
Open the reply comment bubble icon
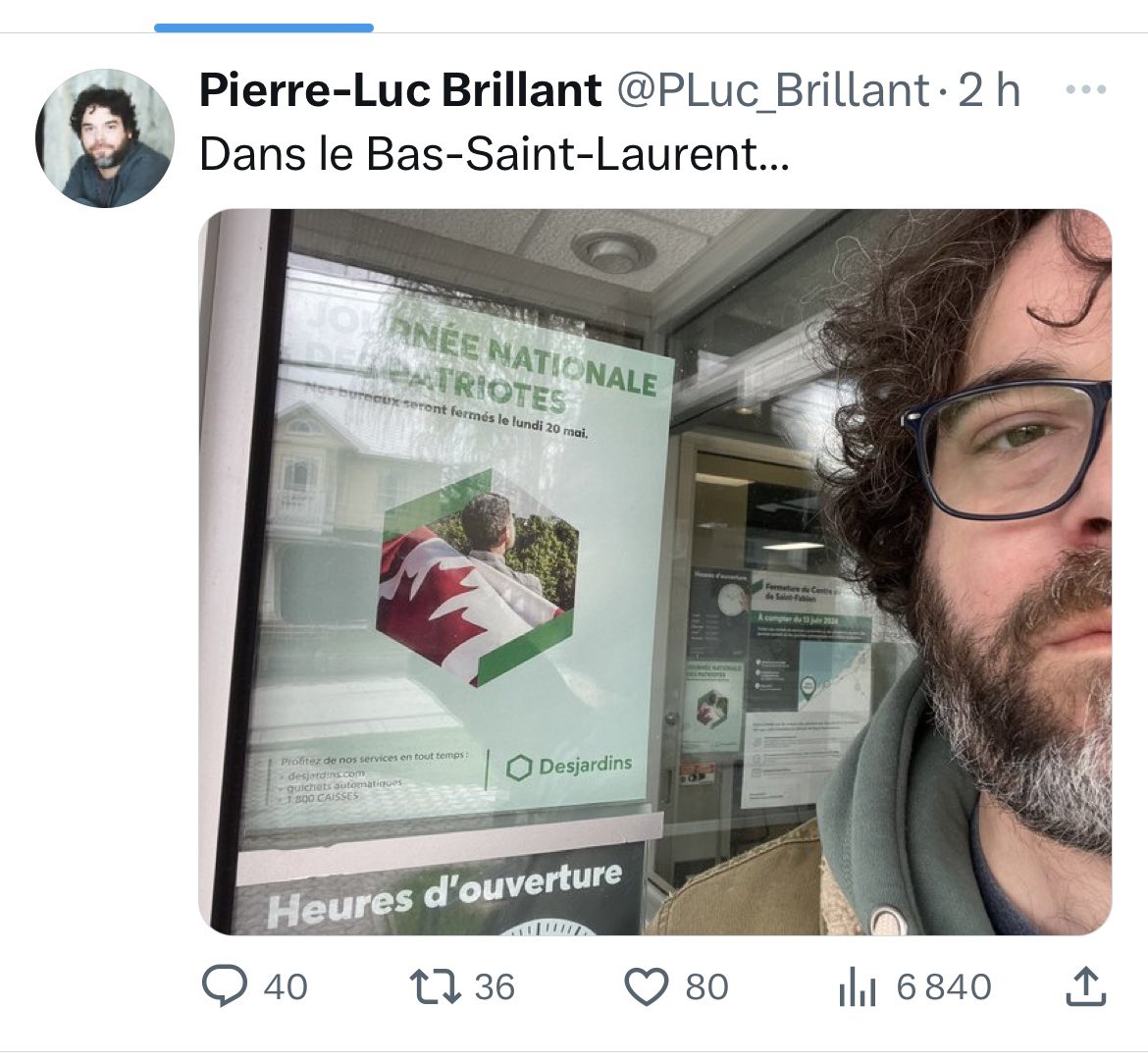coord(224,986)
